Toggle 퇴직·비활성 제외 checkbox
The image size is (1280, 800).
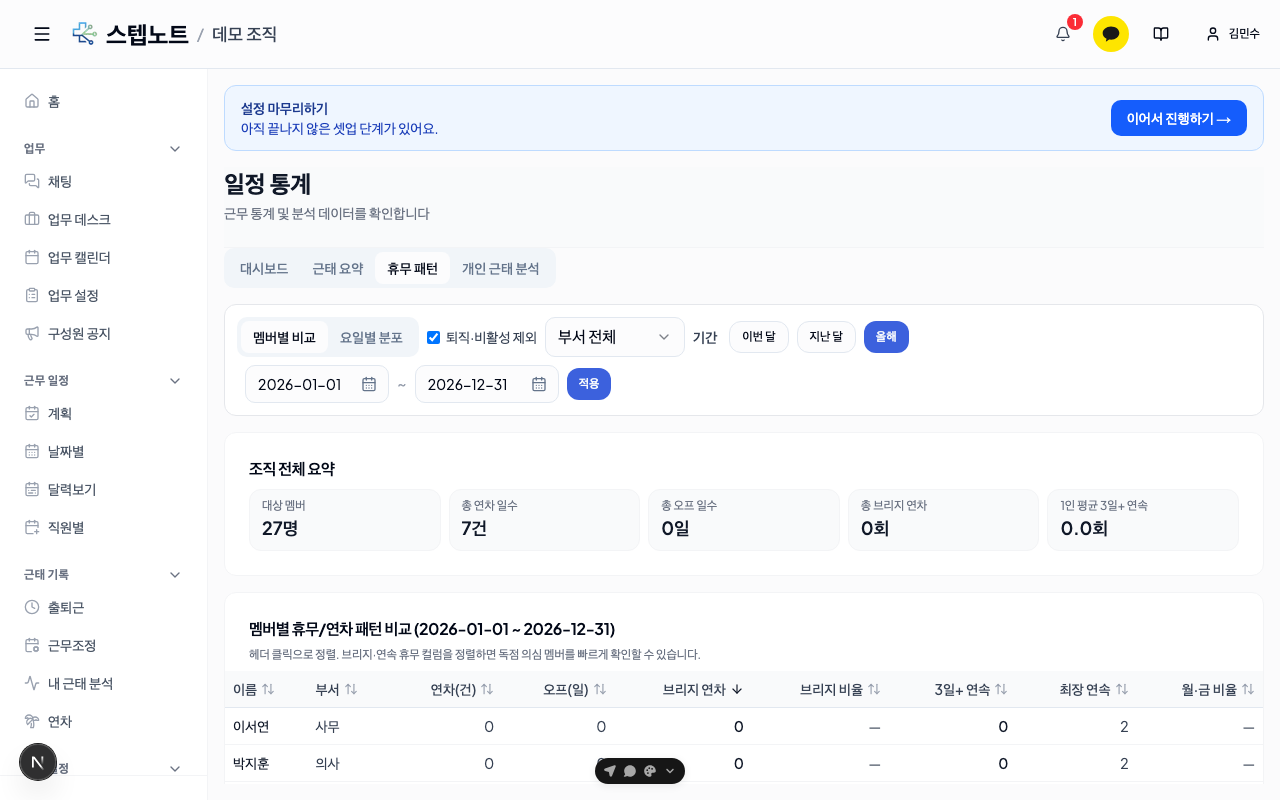coord(433,337)
